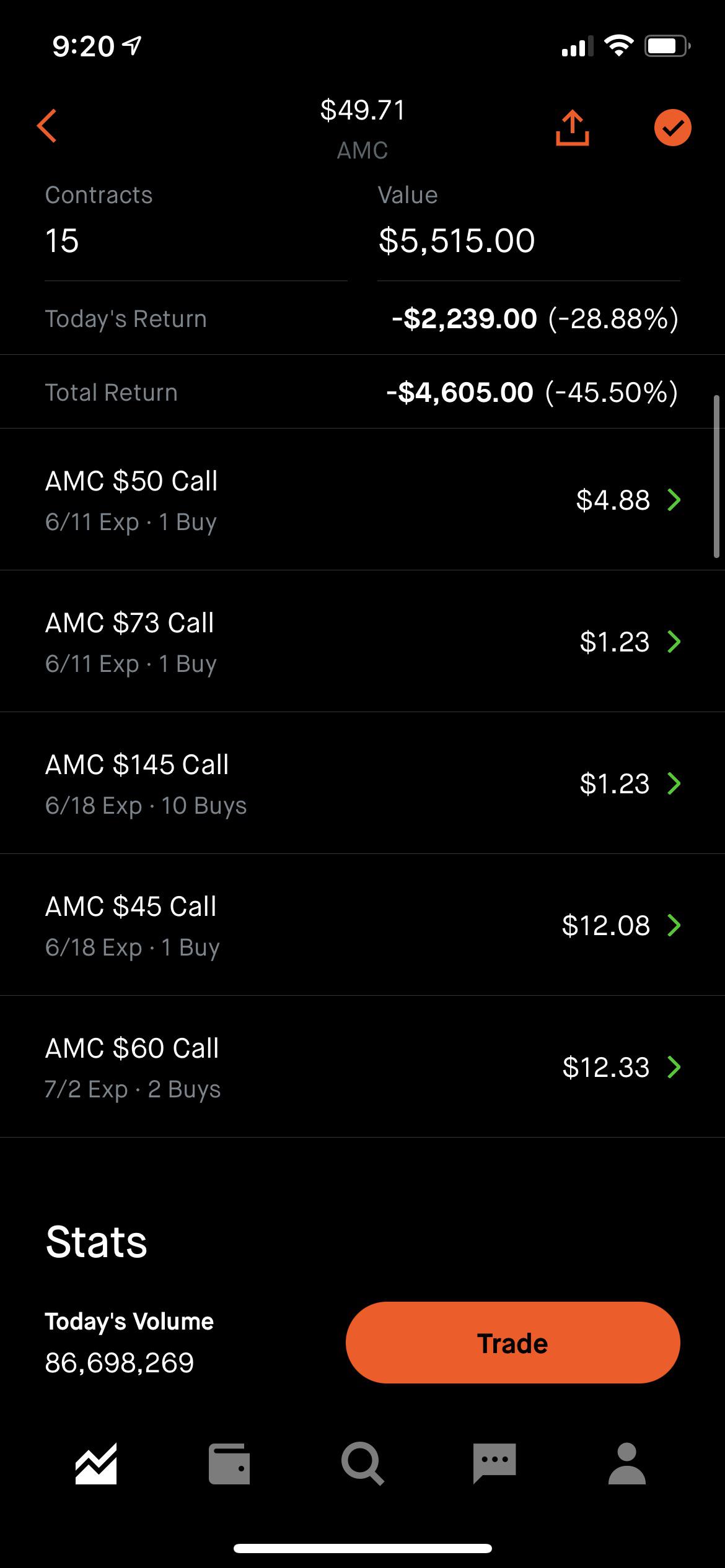This screenshot has width=725, height=1568.
Task: Tap the Total Return row
Action: 362,392
